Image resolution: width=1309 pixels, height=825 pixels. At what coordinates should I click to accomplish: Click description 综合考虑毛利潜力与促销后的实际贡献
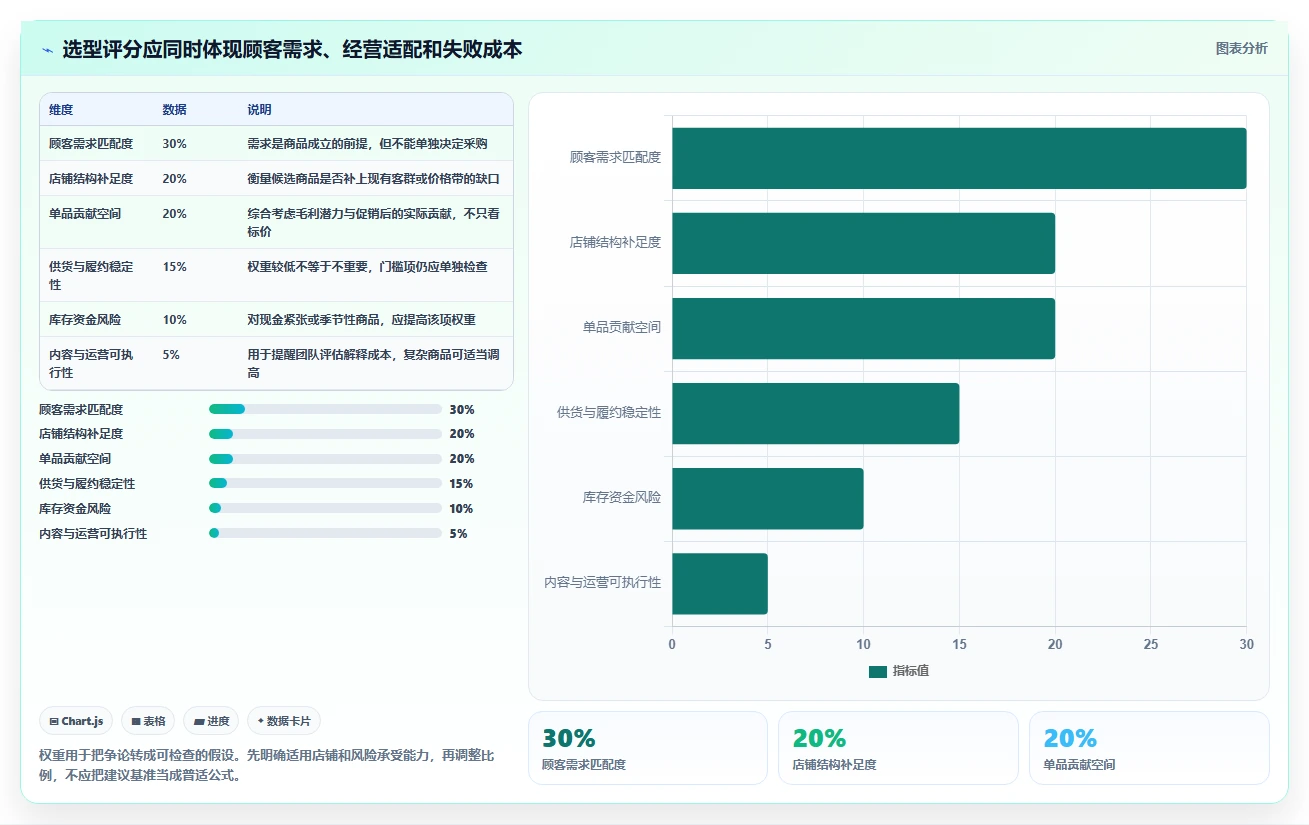(373, 222)
